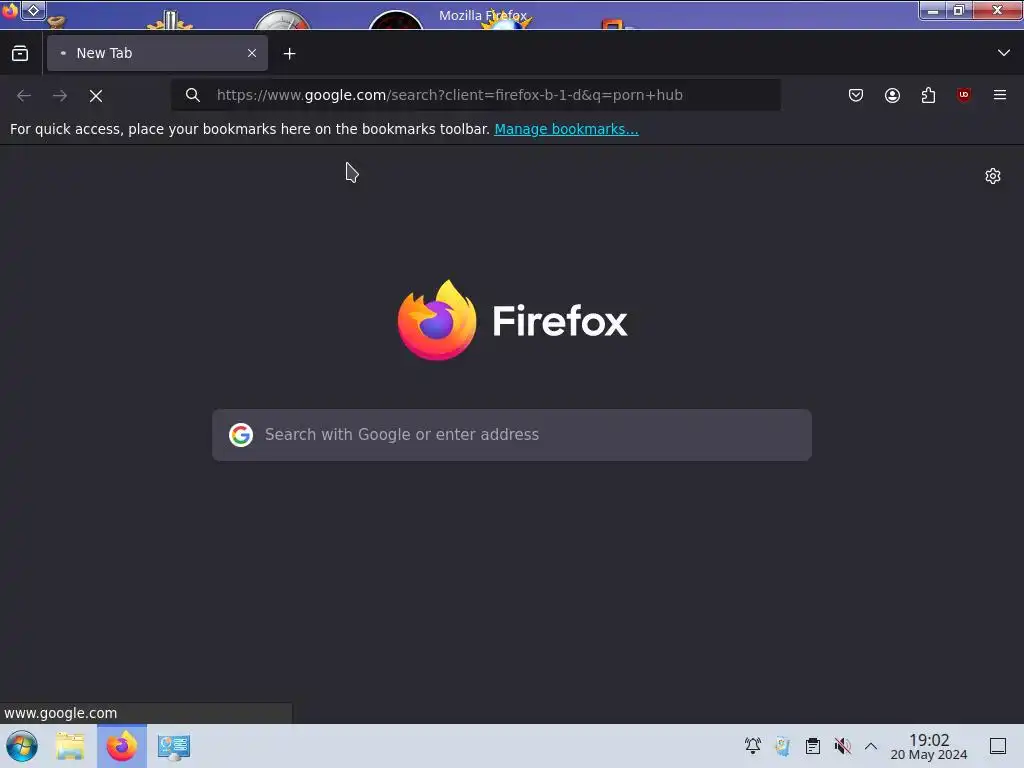Go back one page with the back arrow

[24, 95]
